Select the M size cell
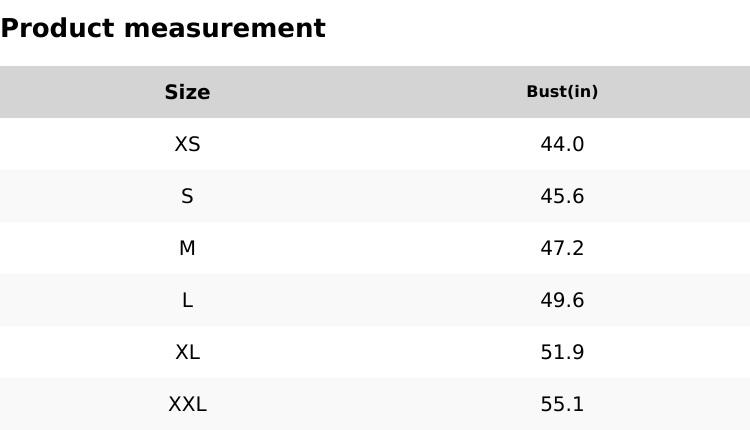The height and width of the screenshot is (430, 750). coord(187,248)
